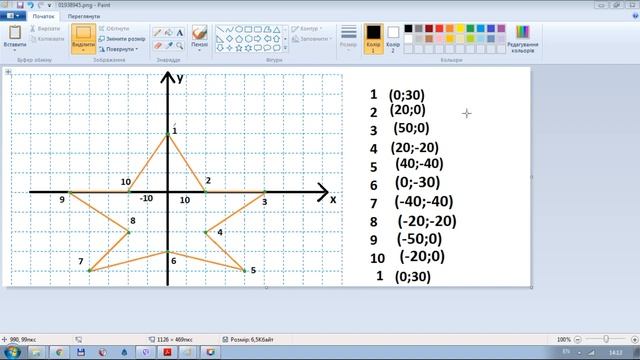Click the Undo icon in quick access toolbar
Viewport: 640px width, 360px height.
[x=30, y=5]
